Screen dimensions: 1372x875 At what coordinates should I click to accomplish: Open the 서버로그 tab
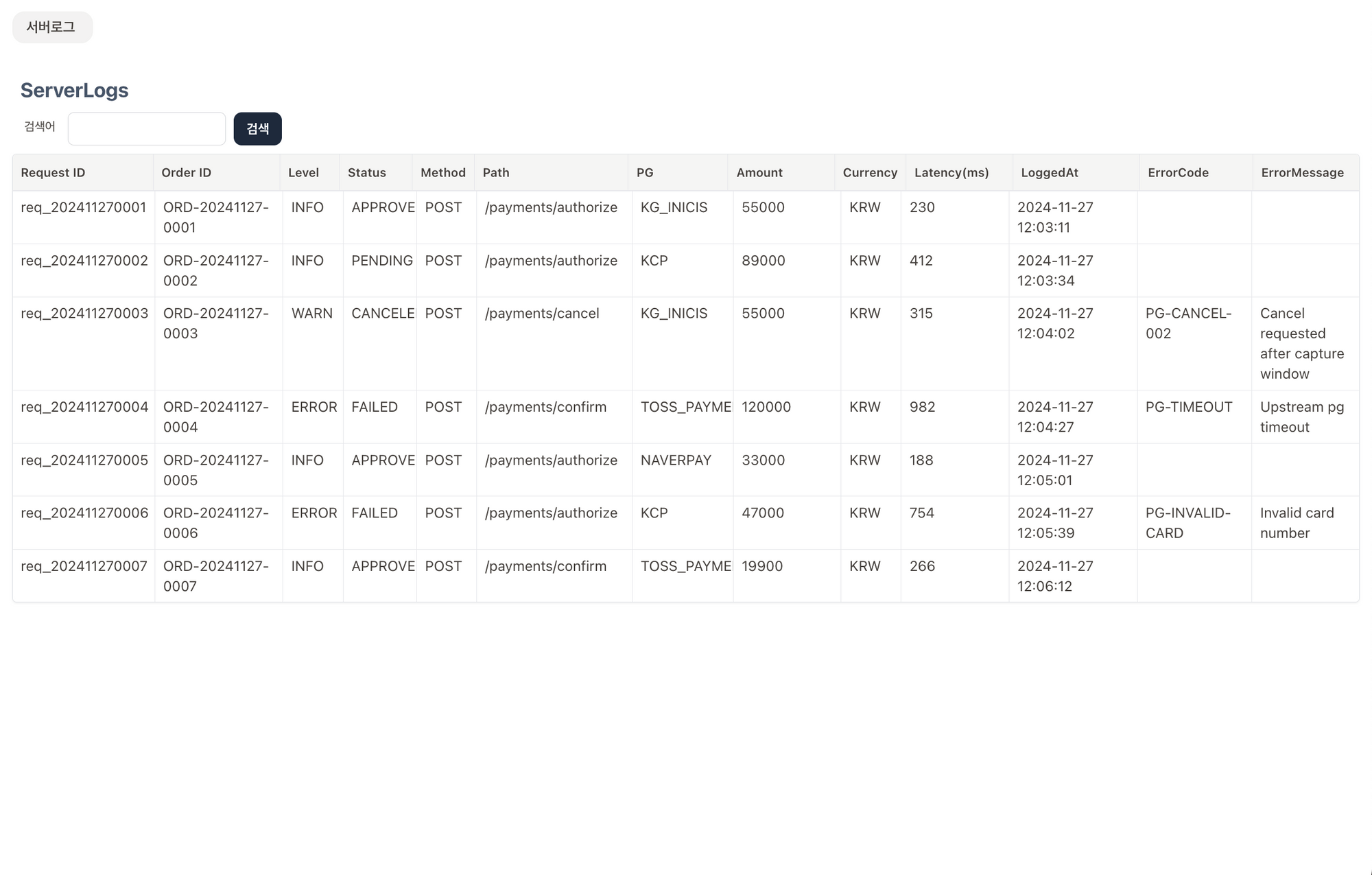point(51,27)
